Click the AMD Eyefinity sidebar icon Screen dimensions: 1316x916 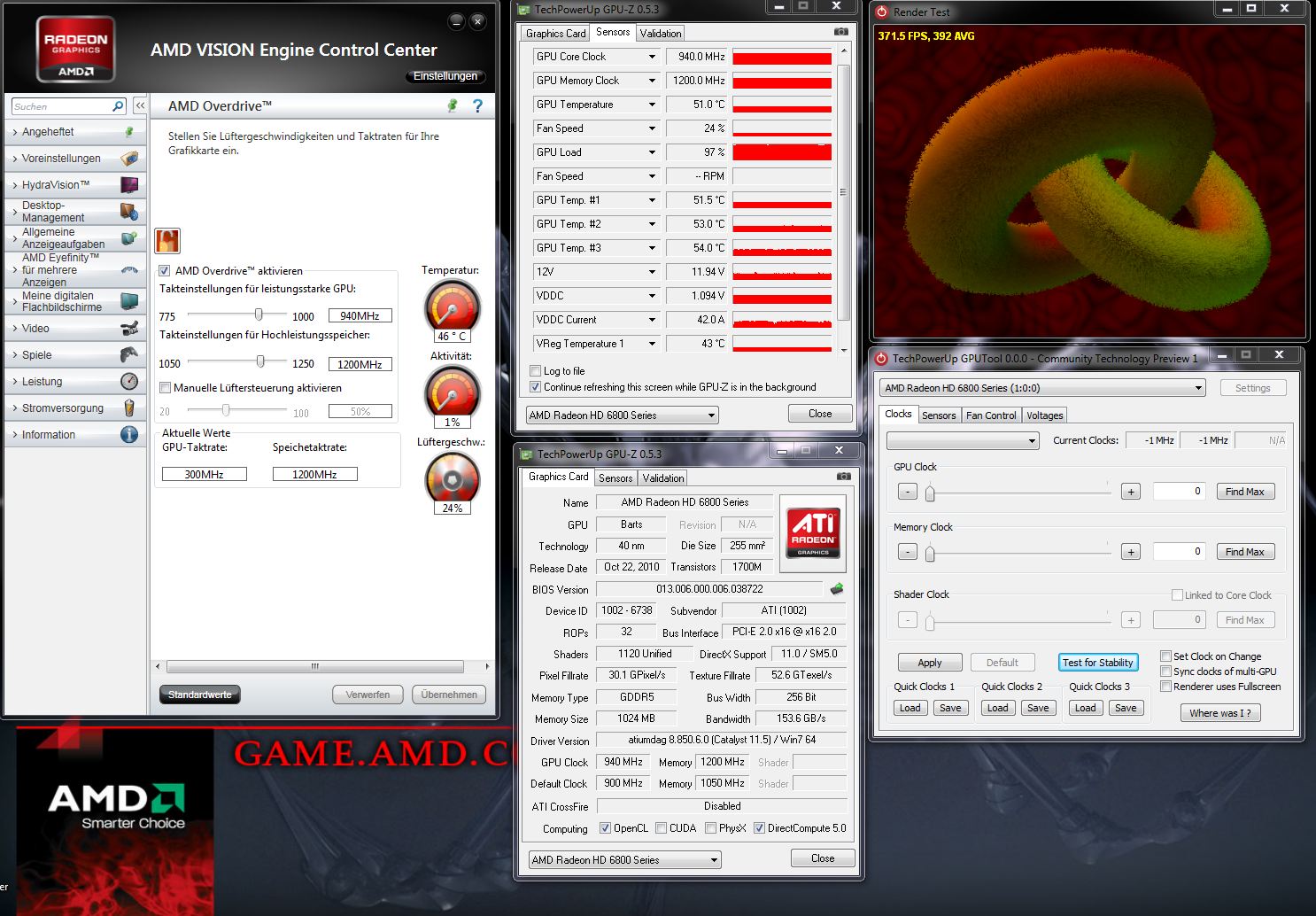click(129, 269)
